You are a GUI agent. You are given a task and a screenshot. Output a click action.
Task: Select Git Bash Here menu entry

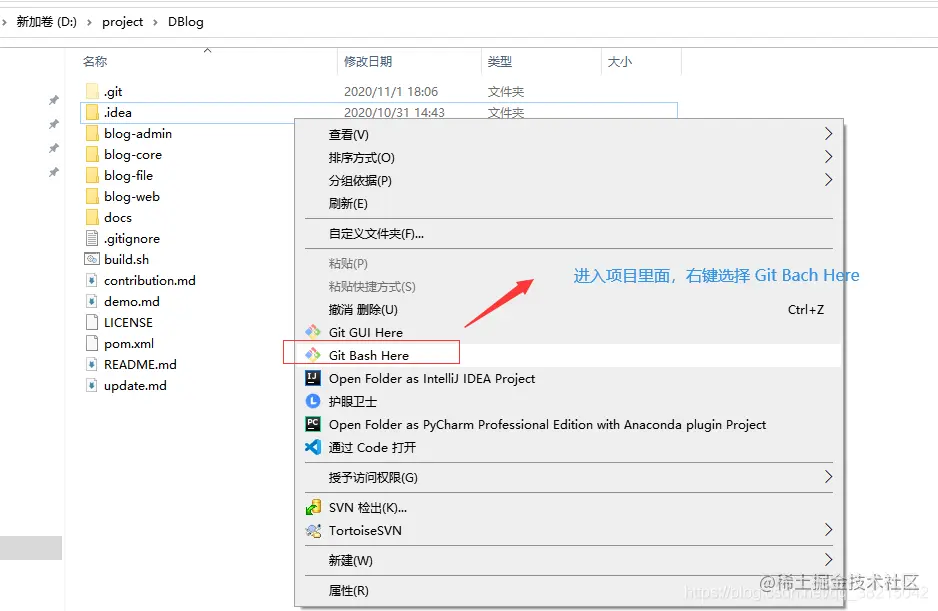tap(569, 355)
